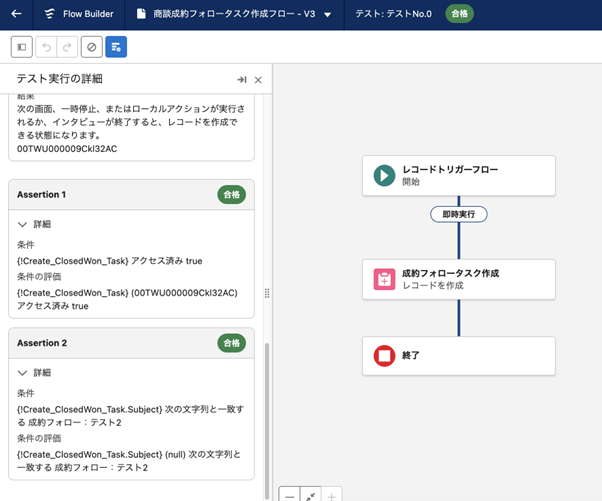Open the flow version dropdown arrow
Image resolution: width=602 pixels, height=501 pixels.
(328, 15)
